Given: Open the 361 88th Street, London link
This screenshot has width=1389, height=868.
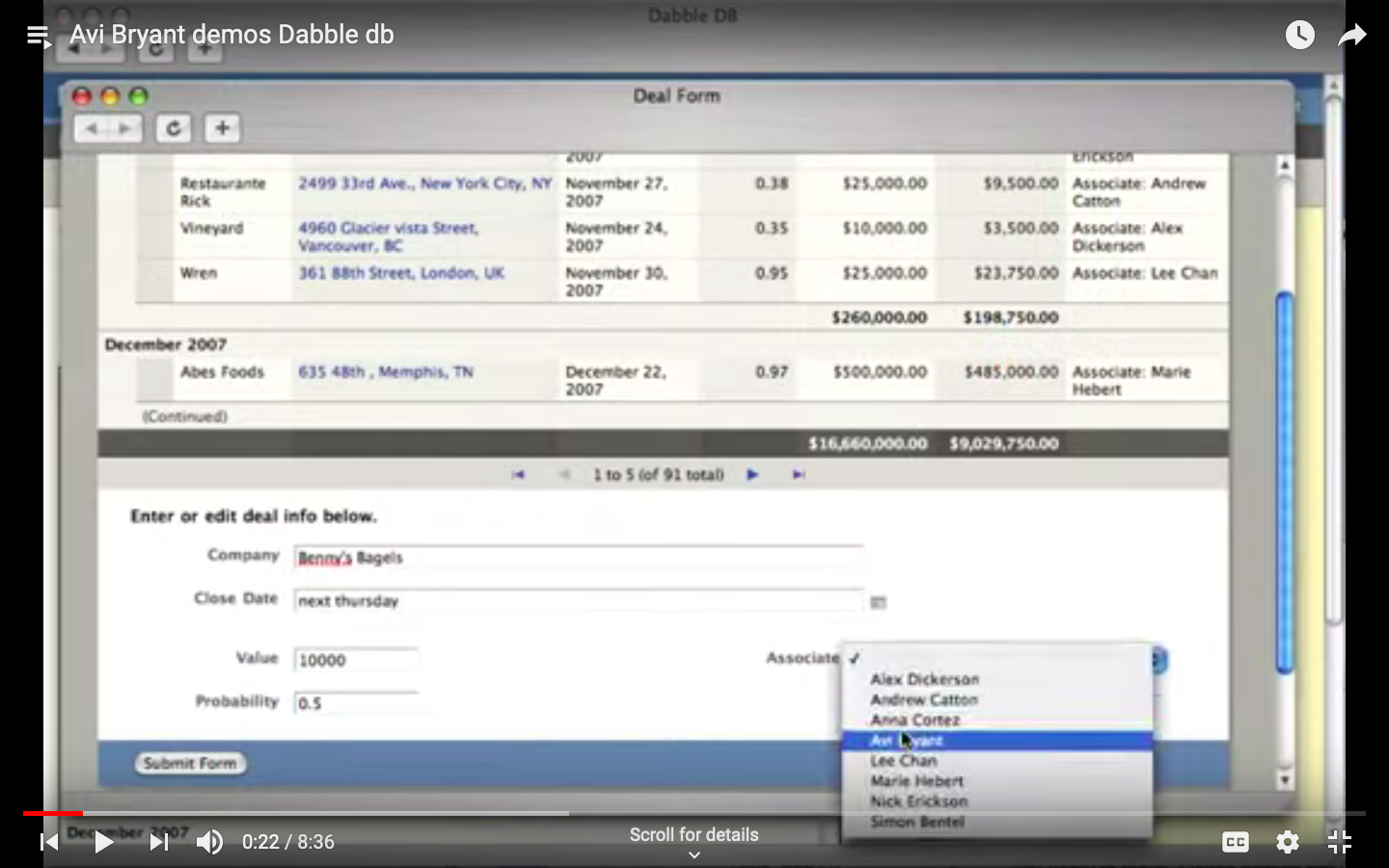Looking at the screenshot, I should pos(401,273).
